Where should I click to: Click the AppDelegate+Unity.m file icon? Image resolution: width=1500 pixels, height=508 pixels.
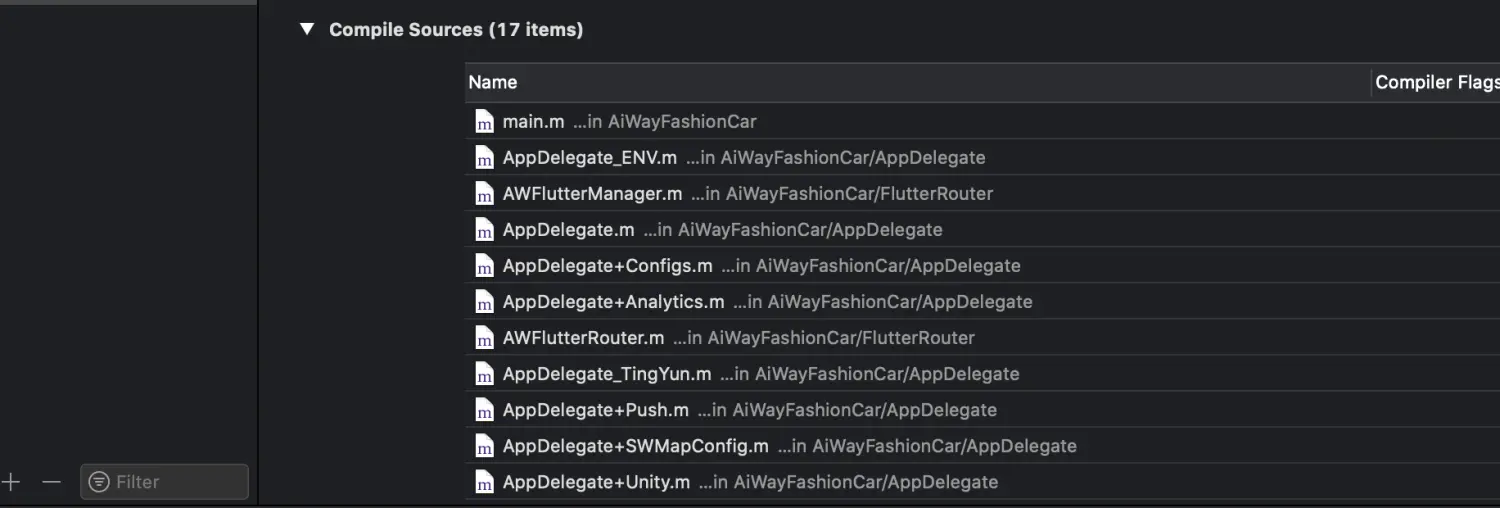pyautogui.click(x=484, y=482)
